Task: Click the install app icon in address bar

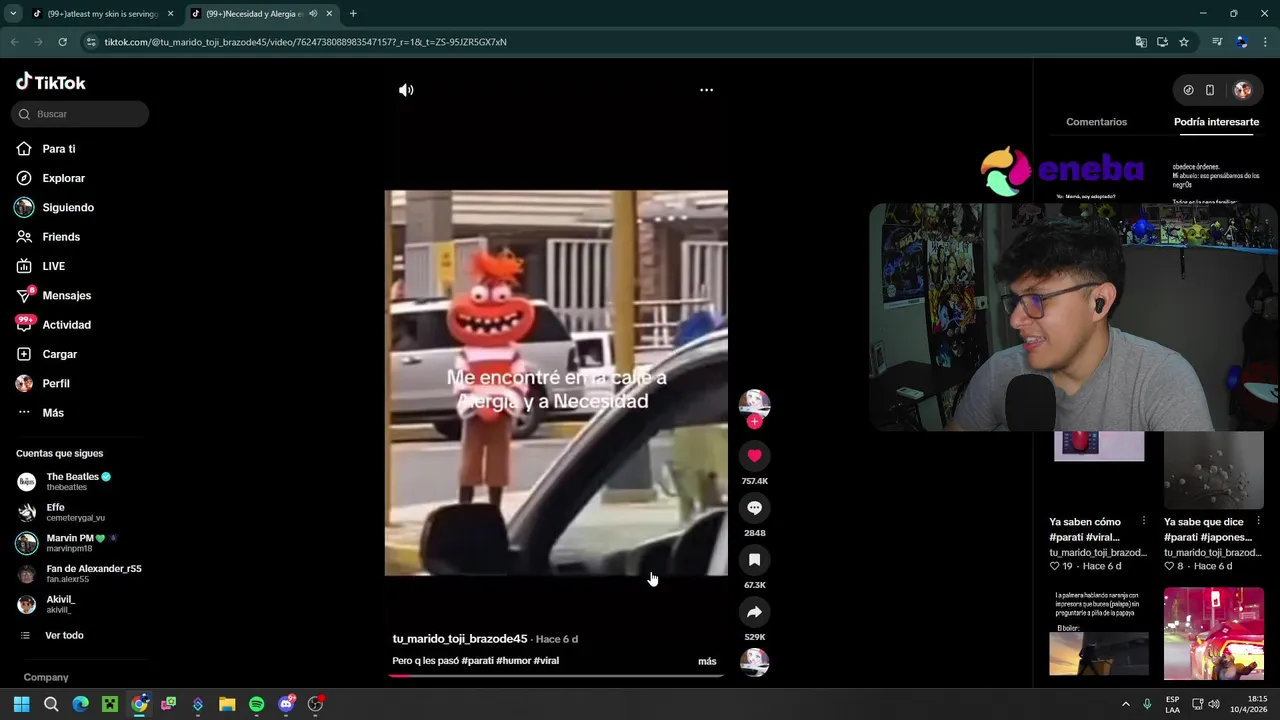Action: point(1162,42)
